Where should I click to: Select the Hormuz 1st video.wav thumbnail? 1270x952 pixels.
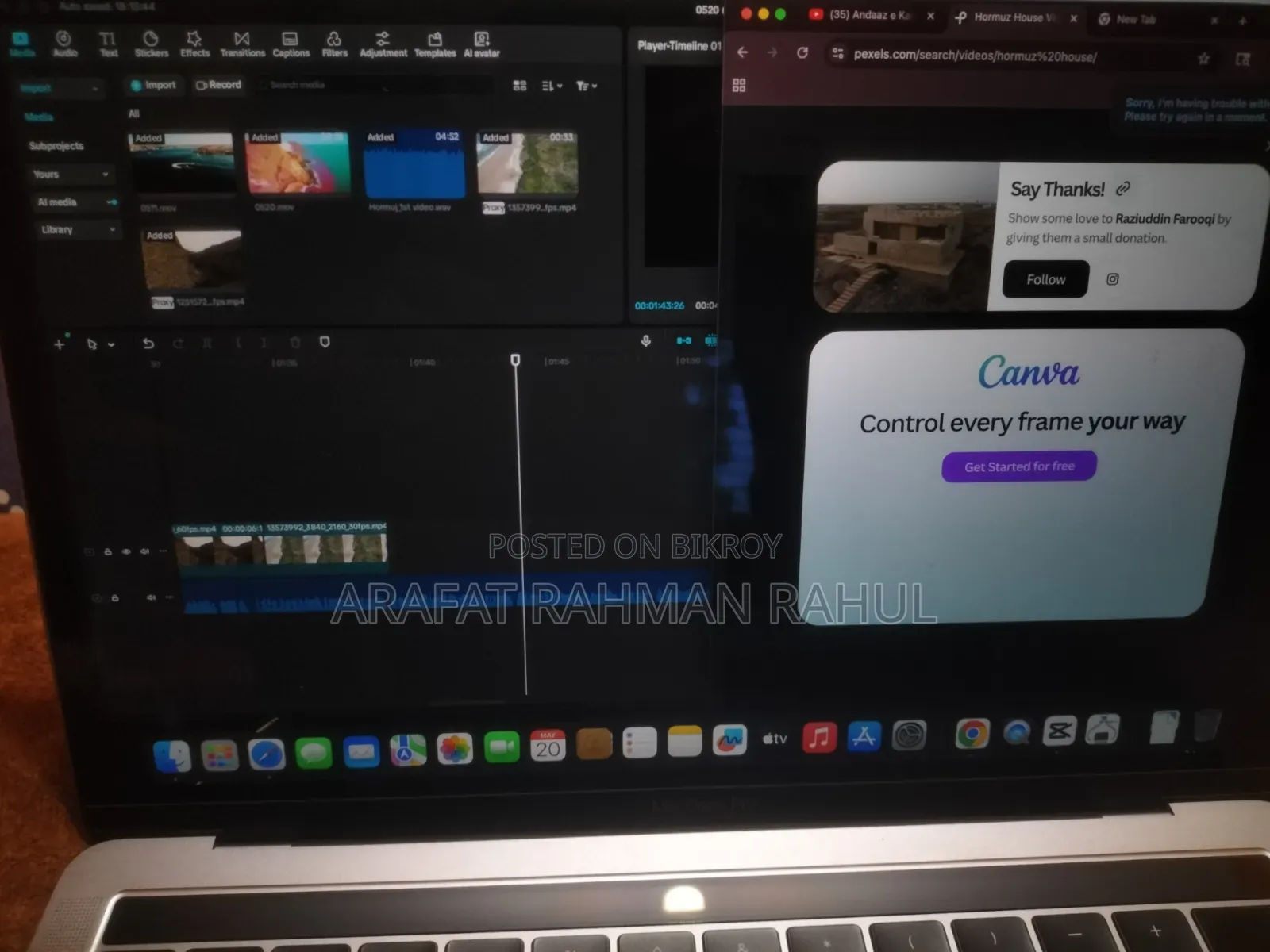[x=414, y=164]
